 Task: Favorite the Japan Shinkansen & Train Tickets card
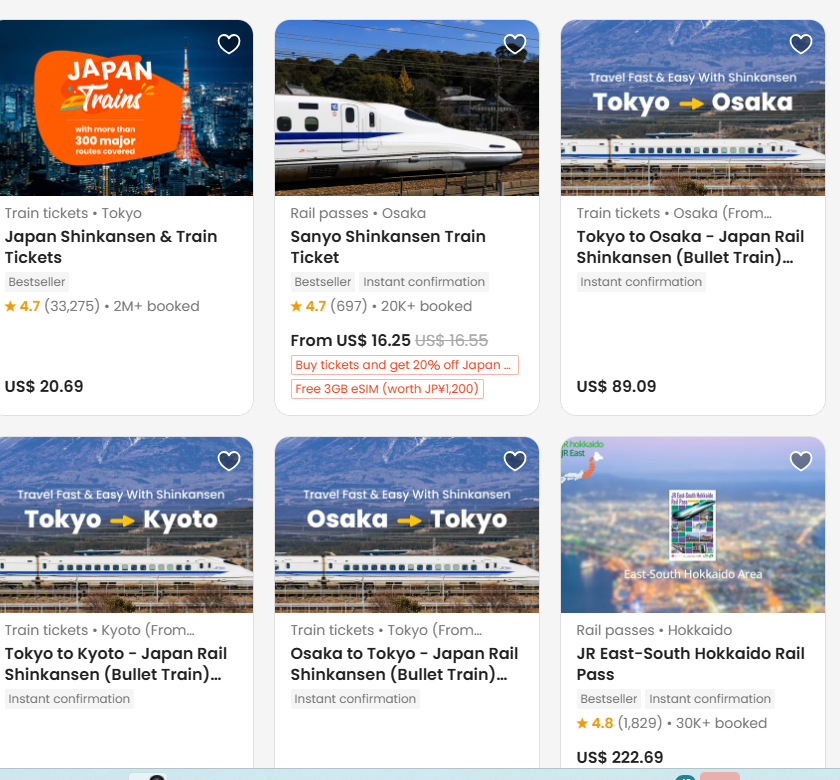229,44
